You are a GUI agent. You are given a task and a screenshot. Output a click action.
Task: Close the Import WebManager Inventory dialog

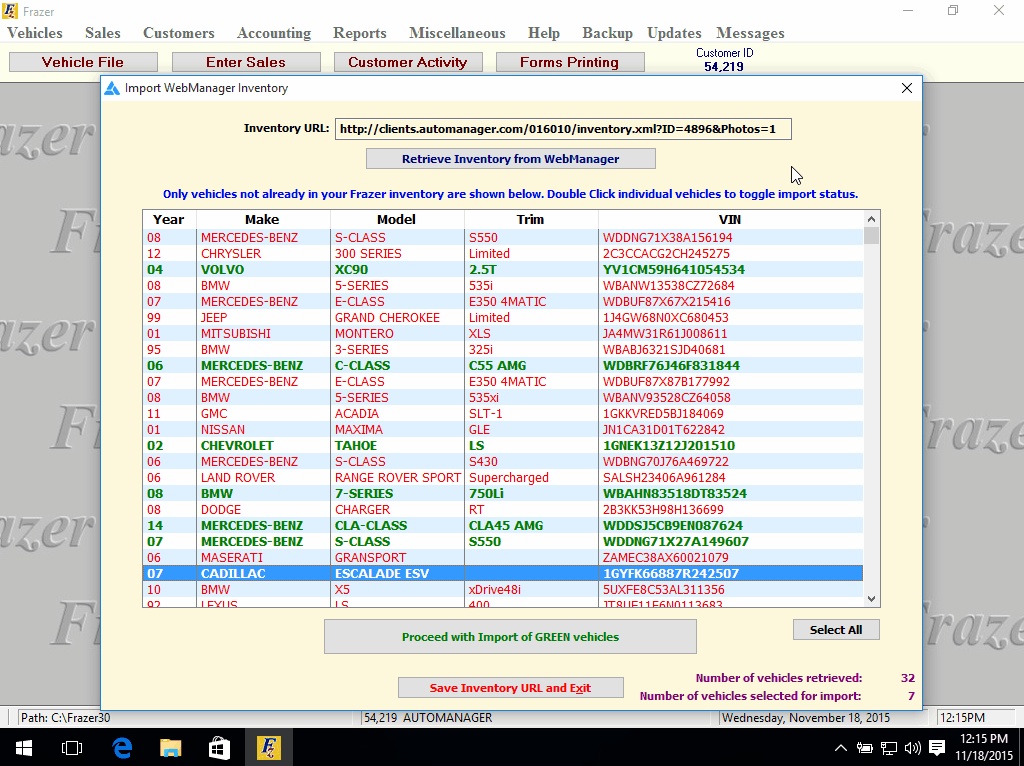click(x=907, y=88)
